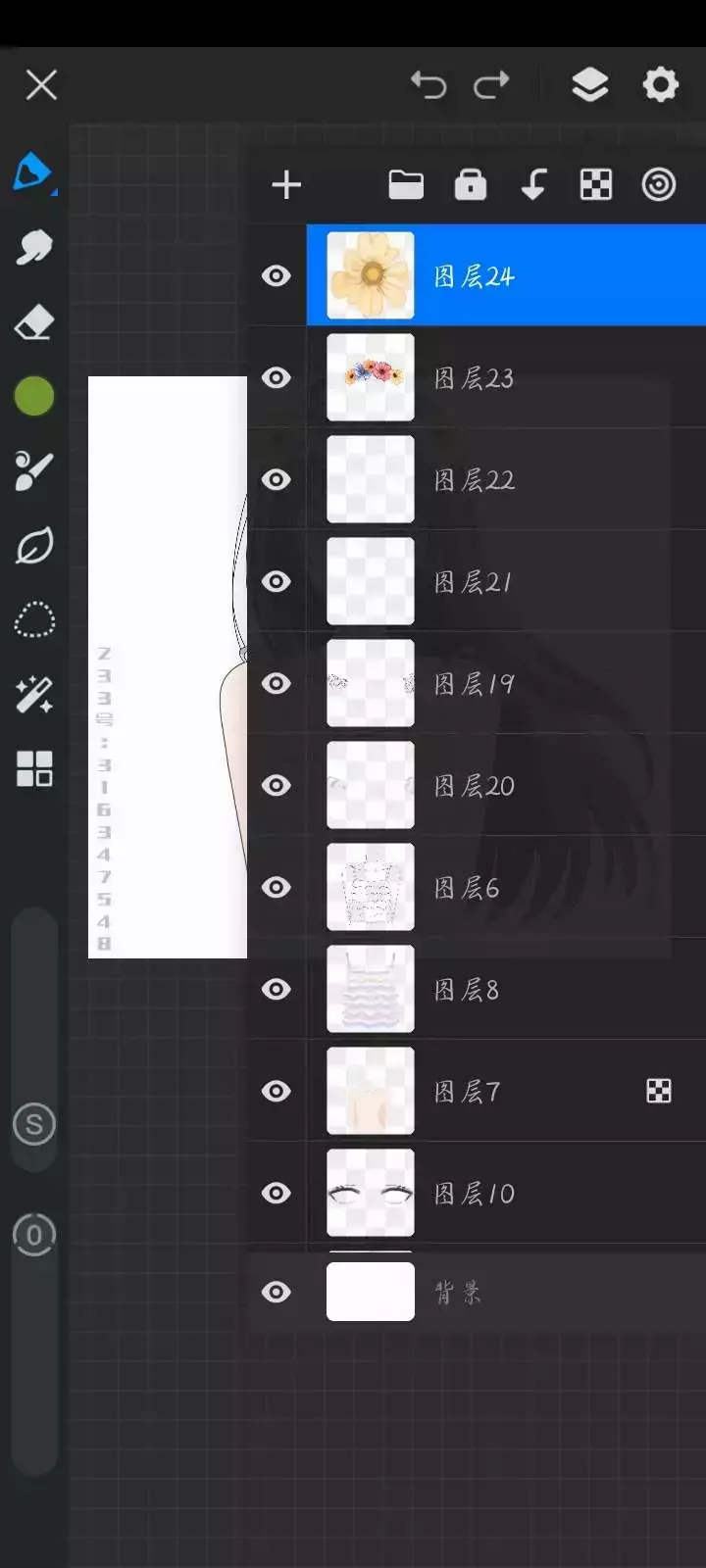Lock the selected layer

click(471, 184)
